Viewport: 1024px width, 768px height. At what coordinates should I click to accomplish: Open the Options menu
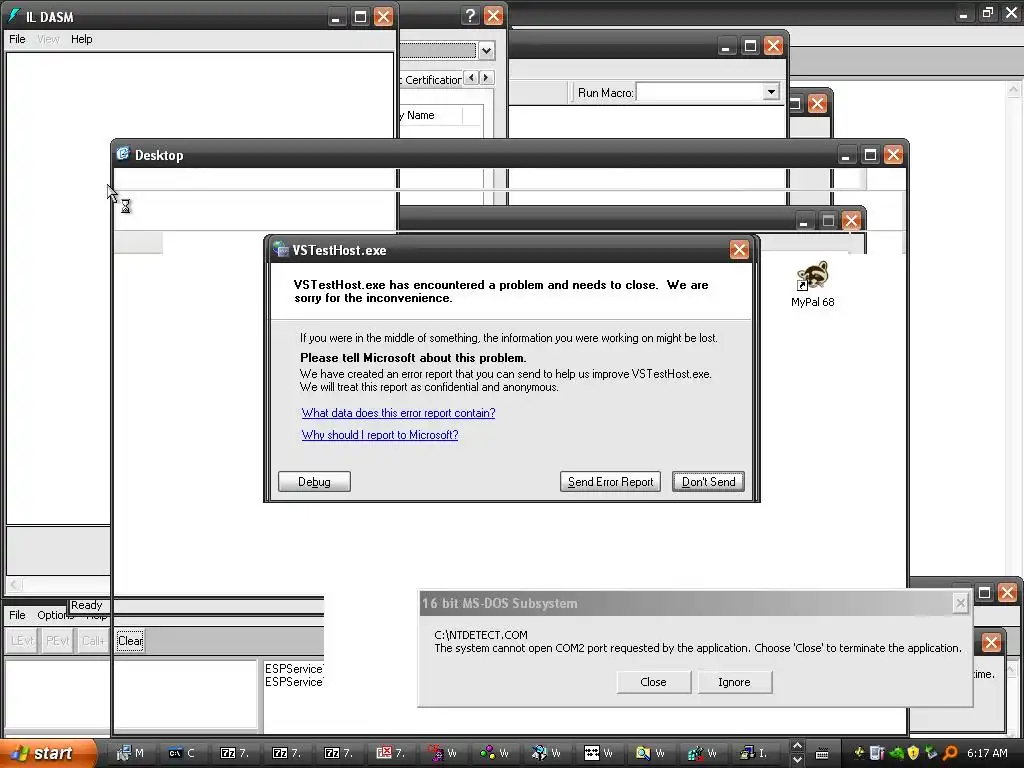tap(55, 615)
